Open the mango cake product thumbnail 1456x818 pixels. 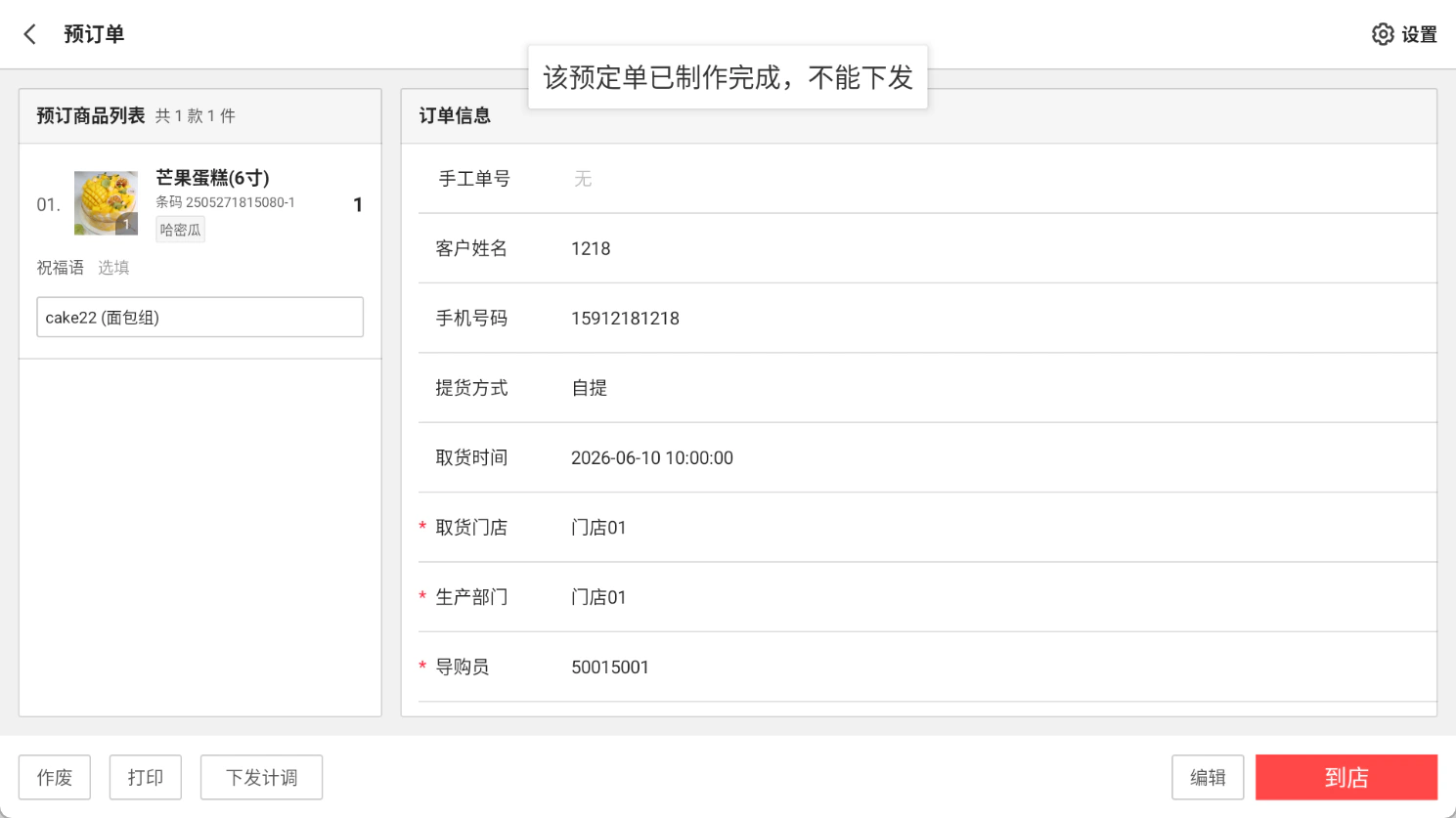click(x=106, y=203)
